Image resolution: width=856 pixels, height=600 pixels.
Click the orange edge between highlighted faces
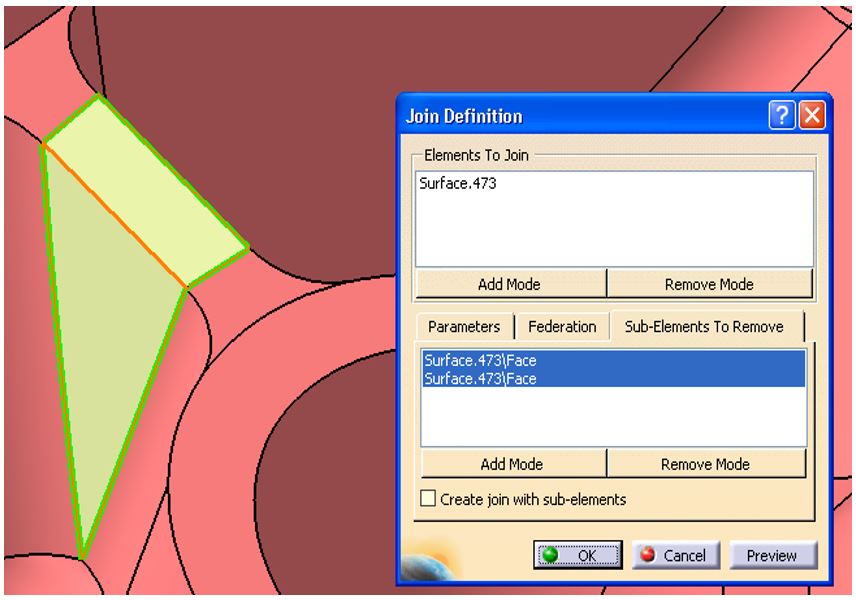[x=115, y=215]
